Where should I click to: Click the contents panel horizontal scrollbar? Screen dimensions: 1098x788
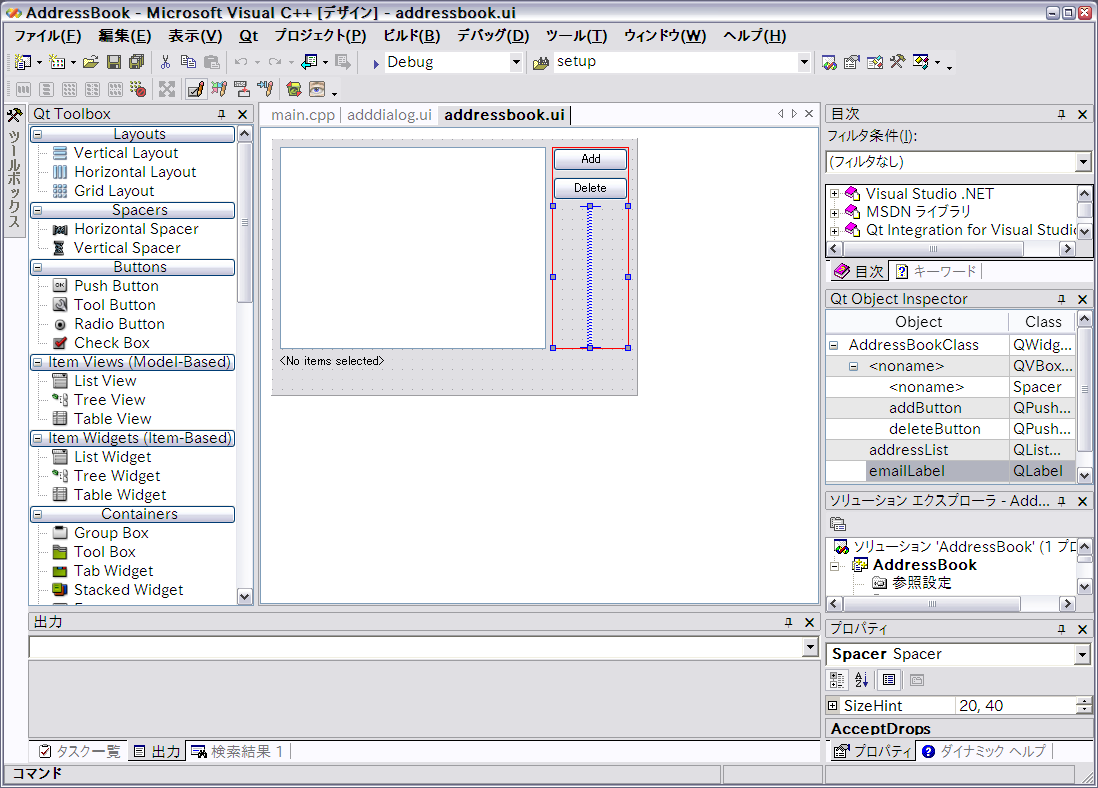click(951, 249)
